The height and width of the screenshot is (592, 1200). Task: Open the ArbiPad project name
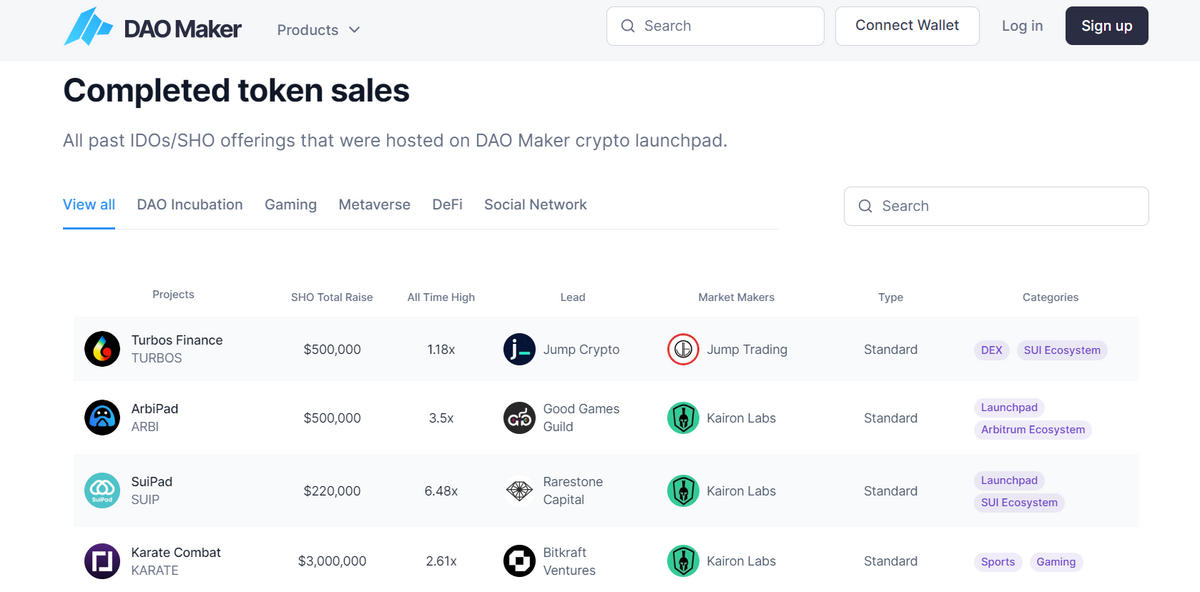click(155, 409)
